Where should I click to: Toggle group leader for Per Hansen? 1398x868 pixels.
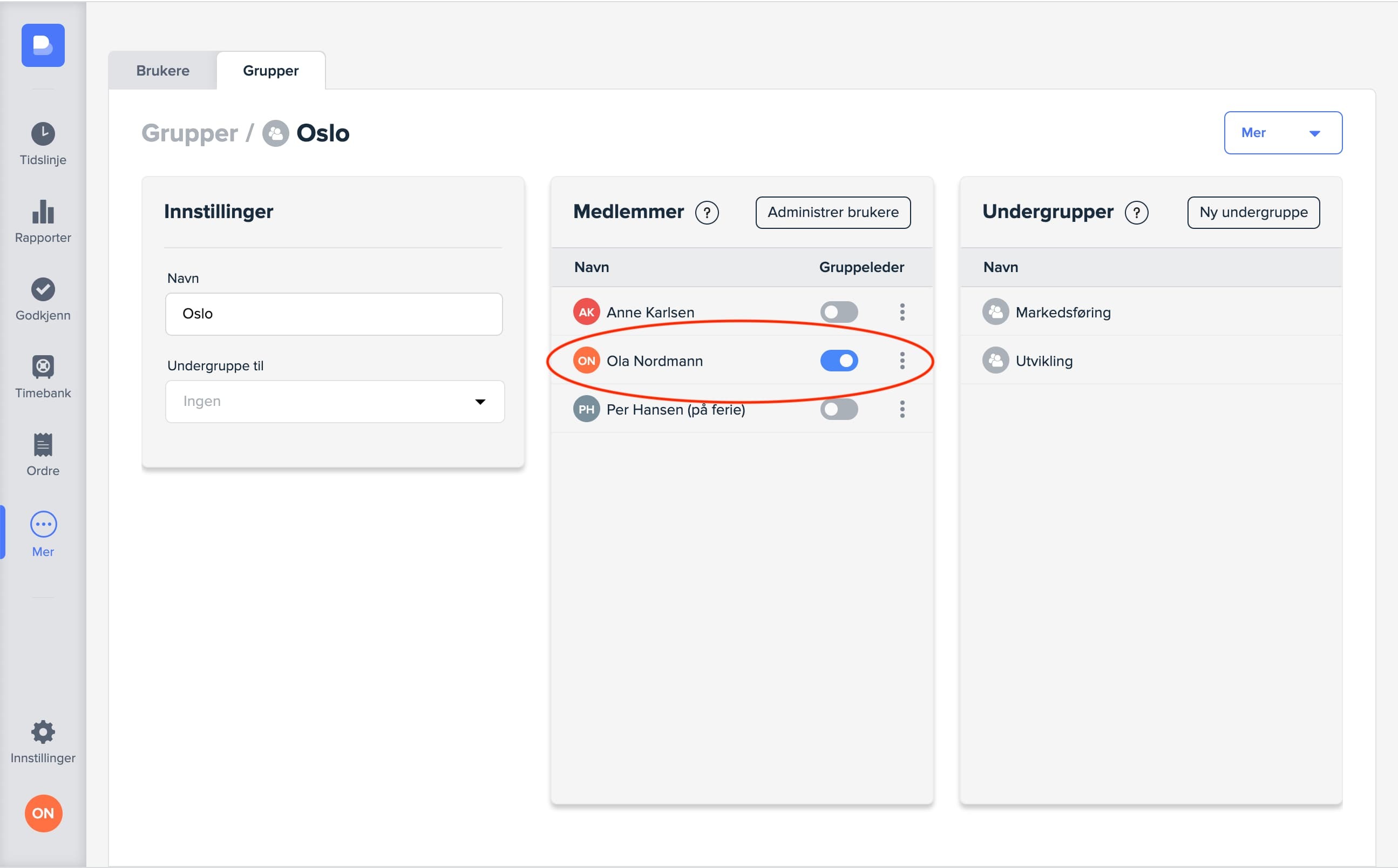838,409
